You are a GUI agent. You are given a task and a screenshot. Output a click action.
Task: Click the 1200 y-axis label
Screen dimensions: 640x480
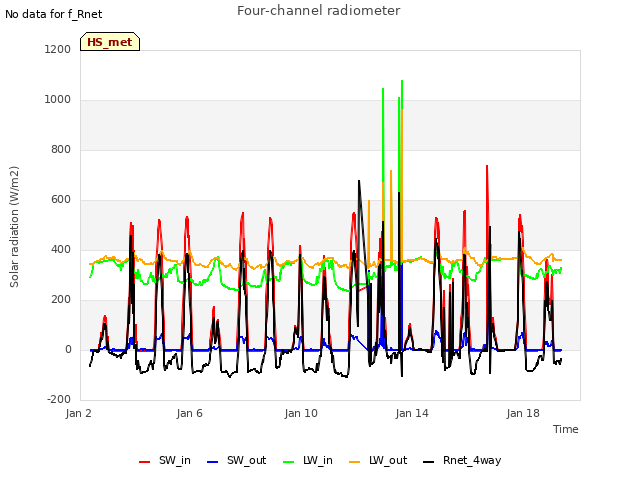coord(58,49)
